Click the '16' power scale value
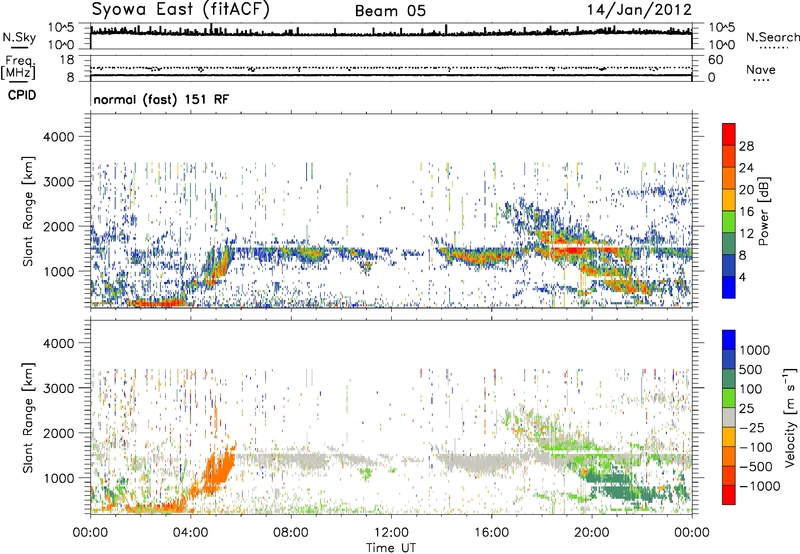Image resolution: width=800 pixels, height=554 pixels. [x=746, y=212]
